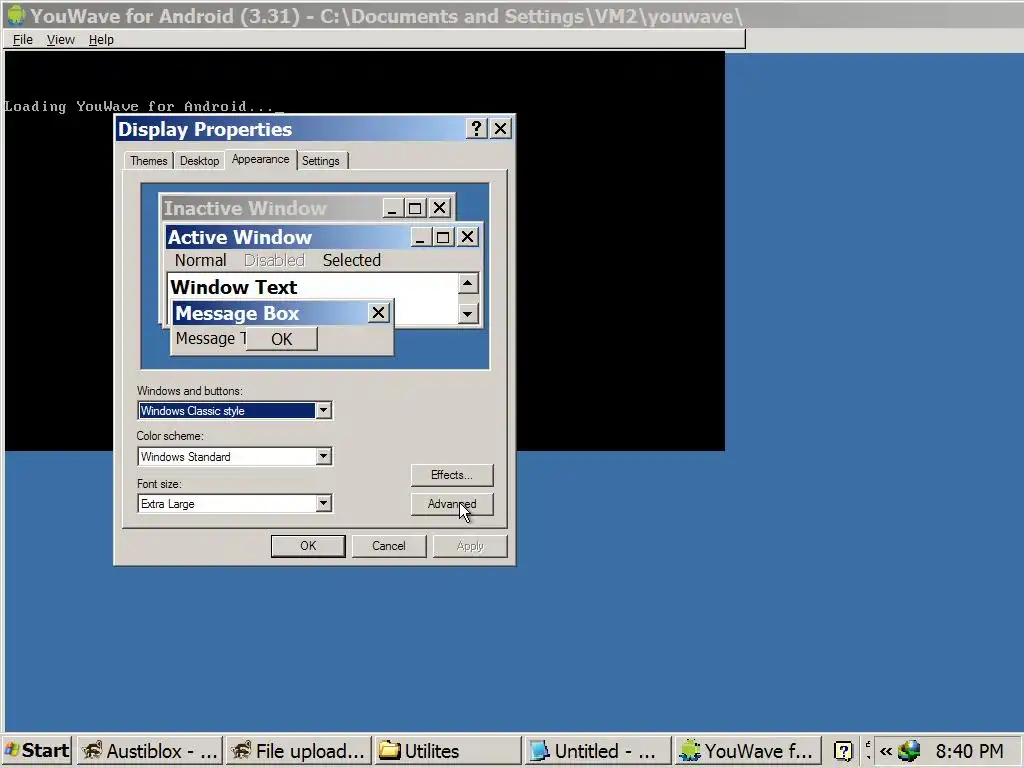Switch to the Themes tab

click(x=148, y=161)
